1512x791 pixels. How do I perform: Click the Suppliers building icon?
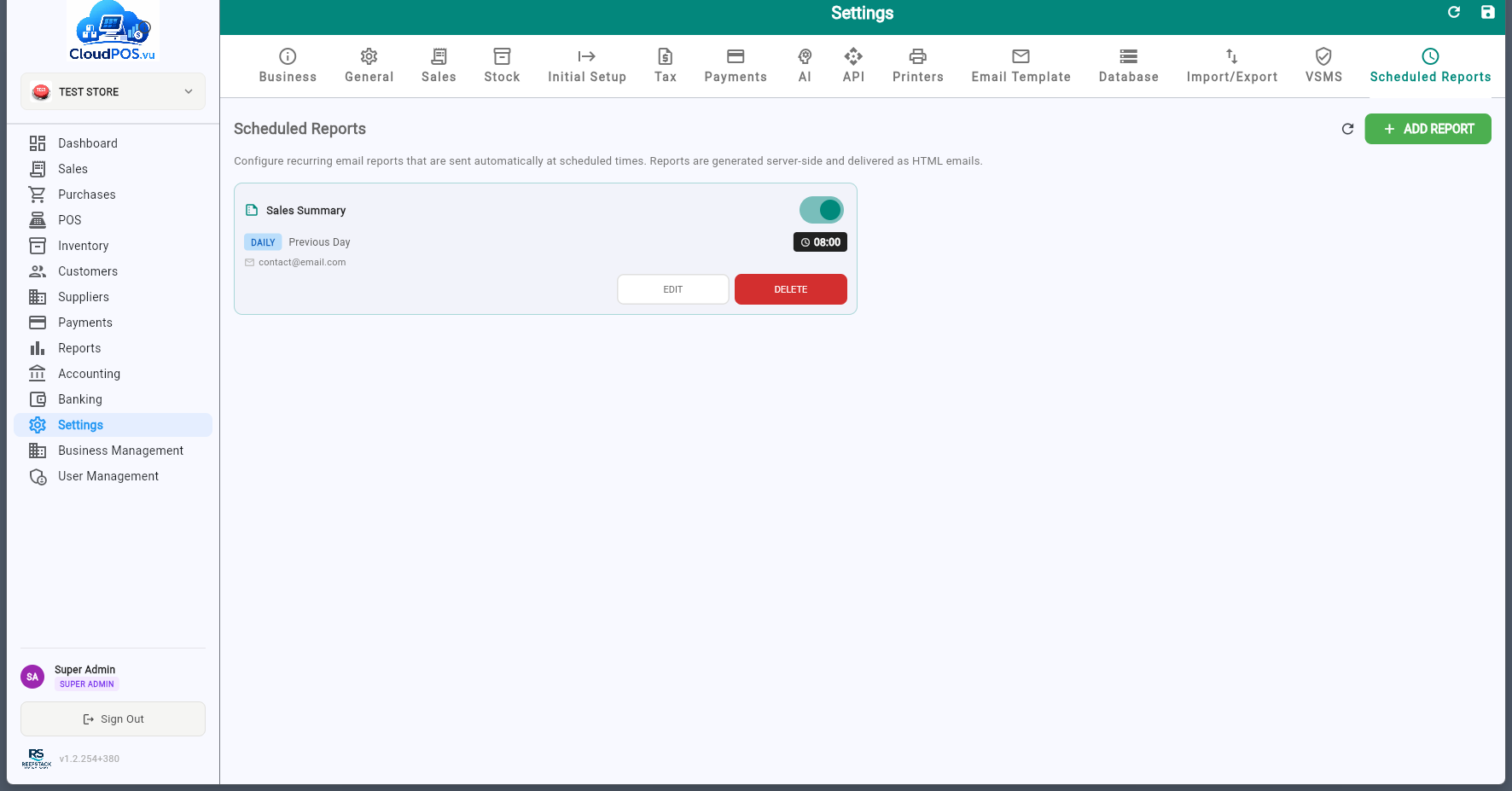tap(38, 297)
